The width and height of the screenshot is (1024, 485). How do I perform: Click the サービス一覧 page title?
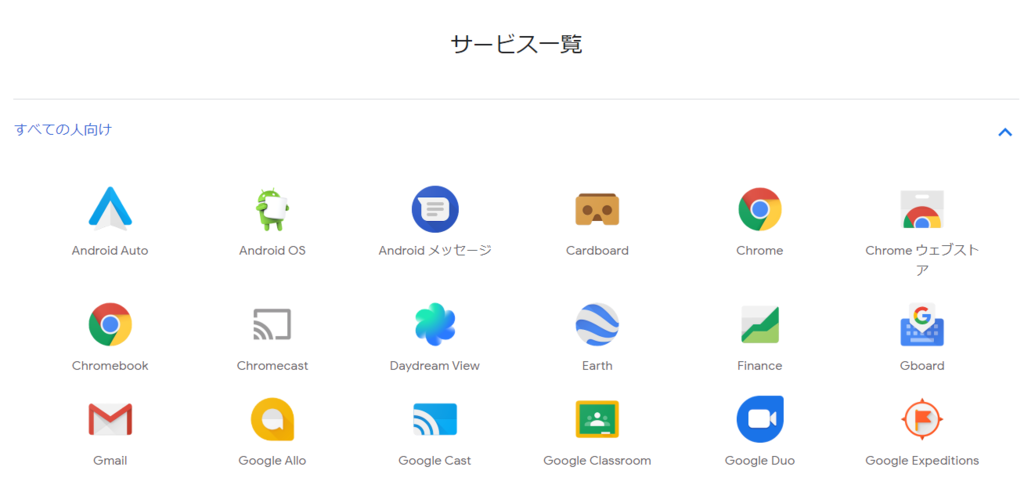pyautogui.click(x=516, y=44)
